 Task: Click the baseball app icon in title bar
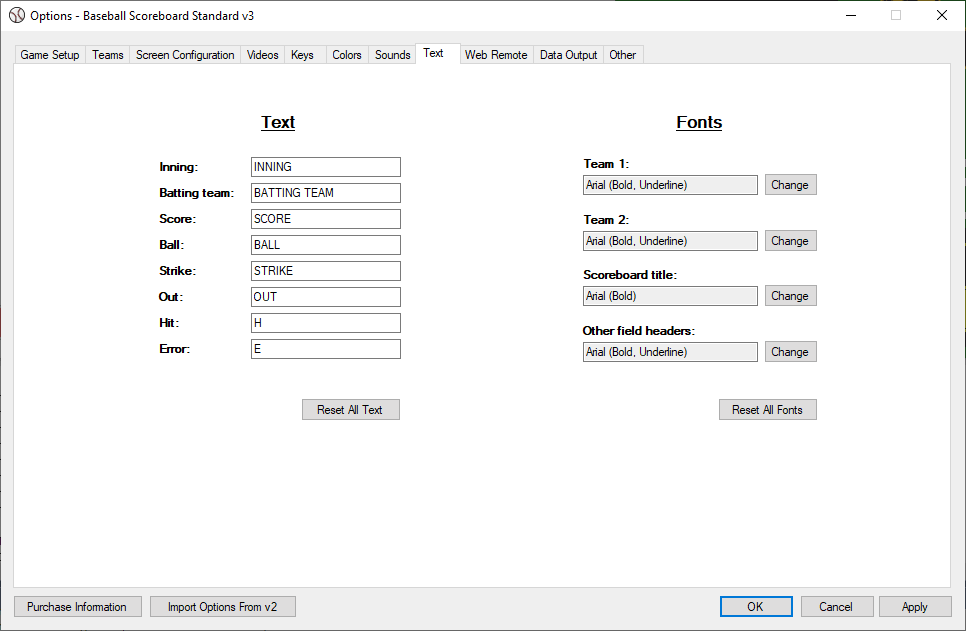pyautogui.click(x=17, y=15)
